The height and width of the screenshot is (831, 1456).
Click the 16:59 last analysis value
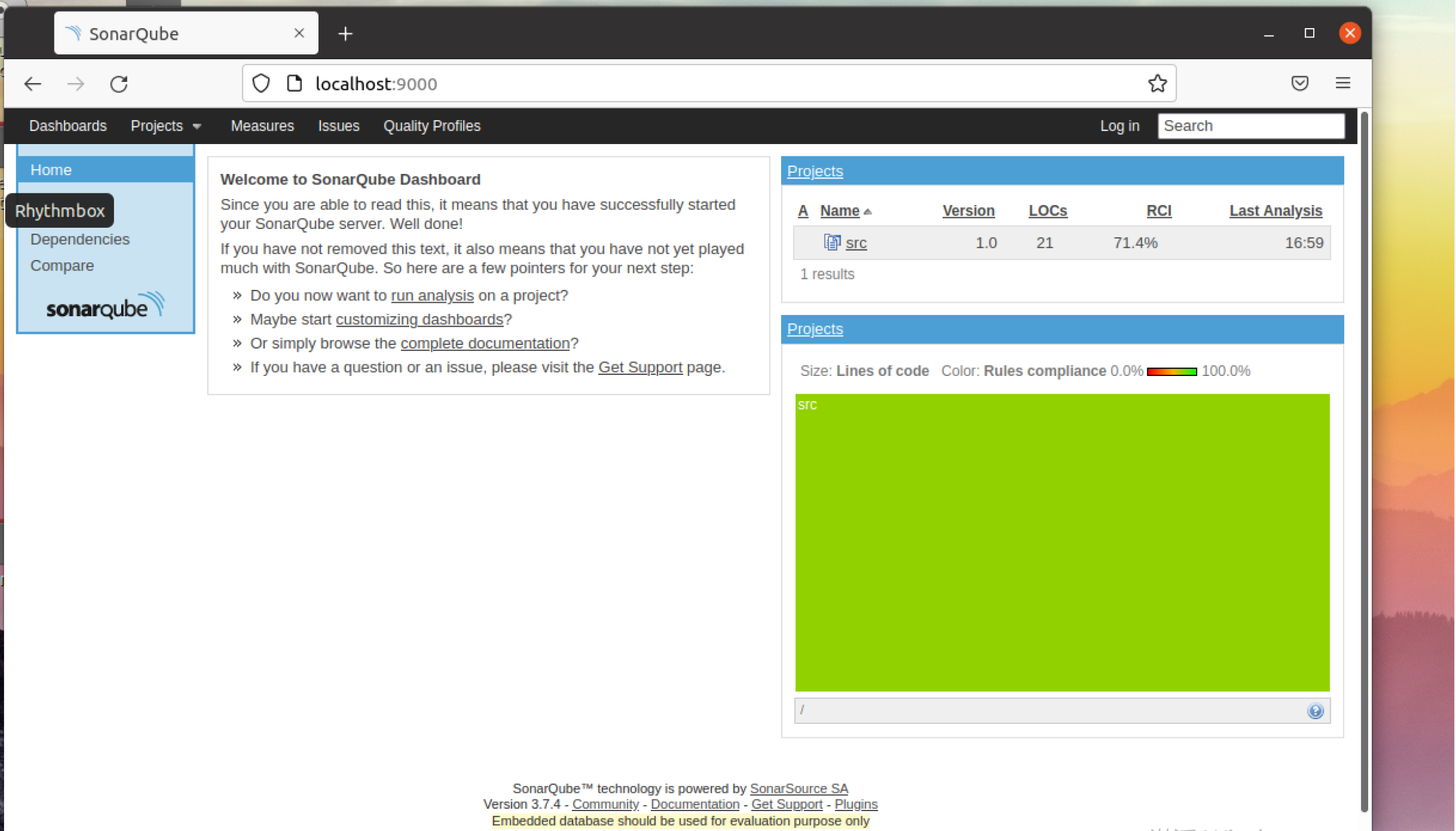[1303, 243]
